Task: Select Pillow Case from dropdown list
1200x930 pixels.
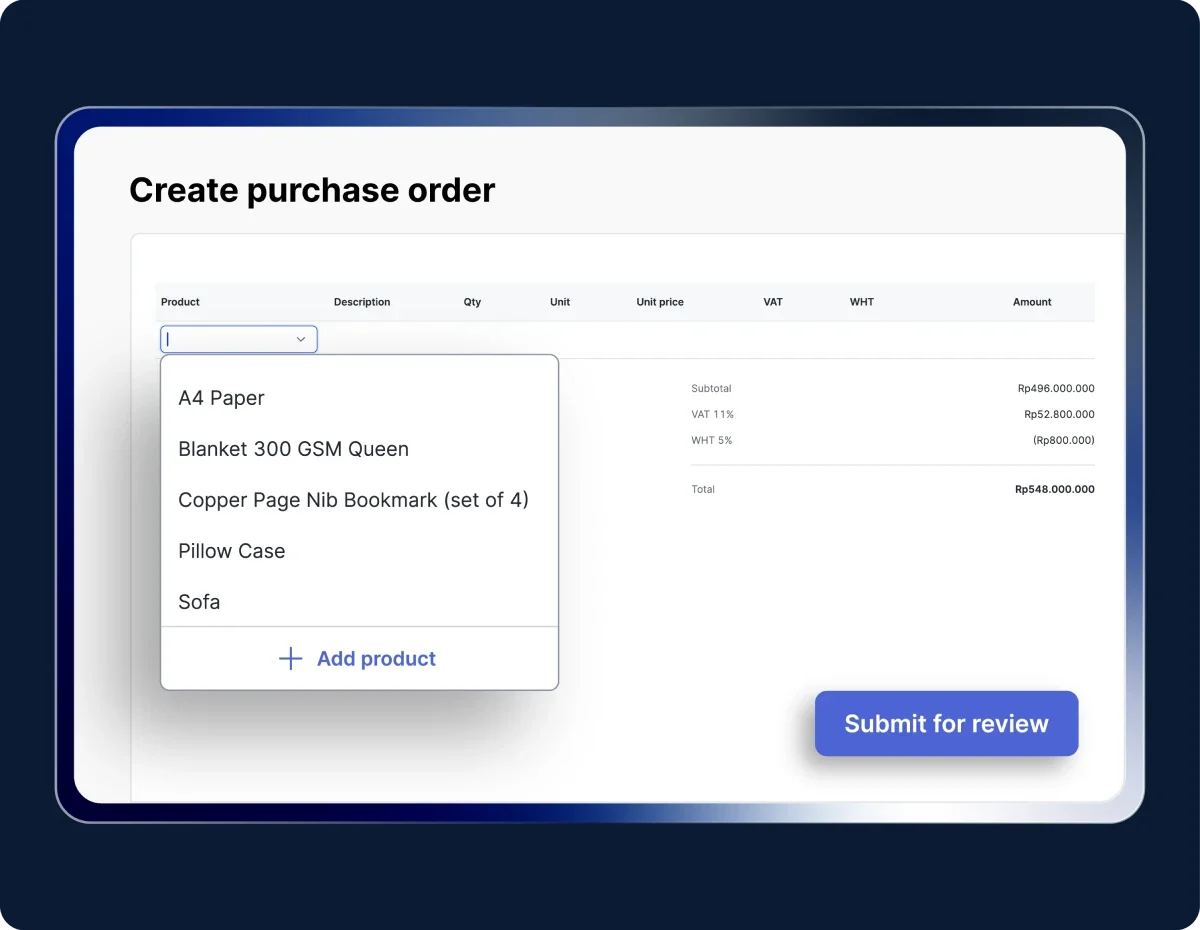Action: pyautogui.click(x=231, y=551)
